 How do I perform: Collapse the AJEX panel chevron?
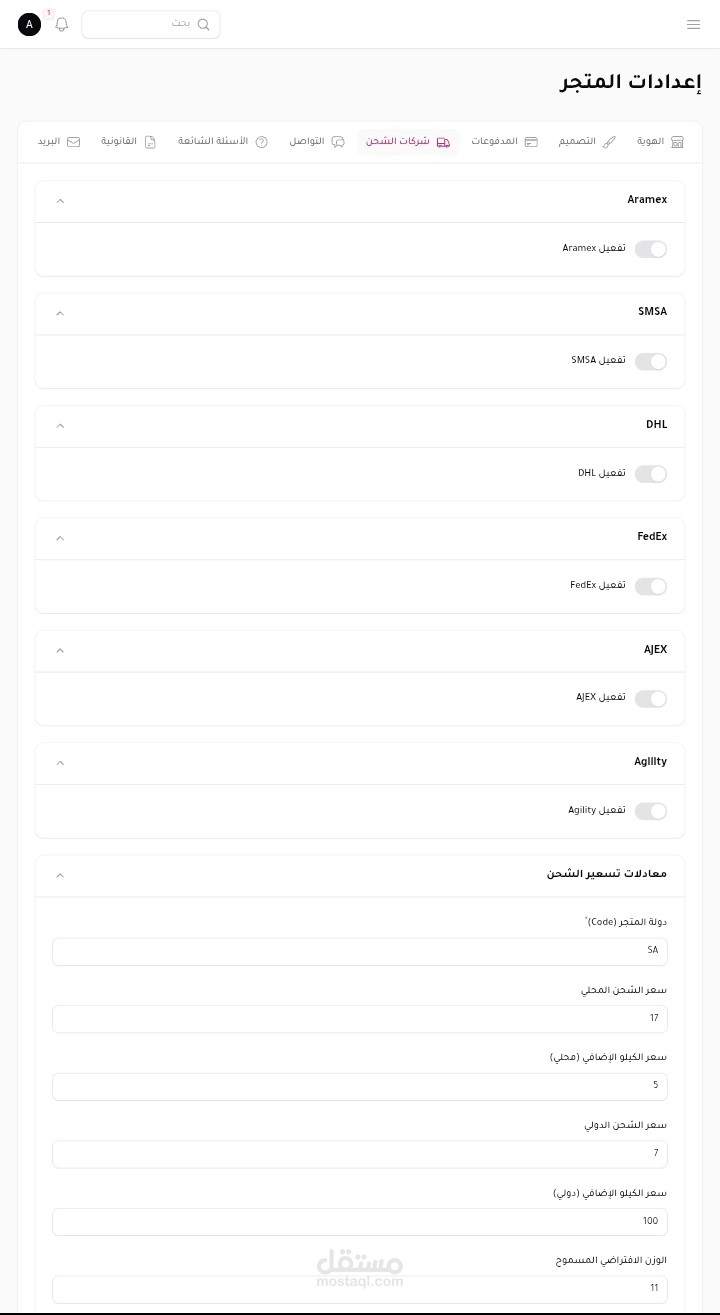tap(60, 651)
